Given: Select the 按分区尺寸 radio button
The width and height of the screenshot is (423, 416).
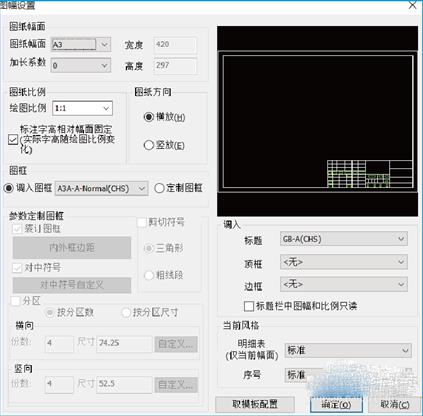Looking at the screenshot, I should point(126,313).
